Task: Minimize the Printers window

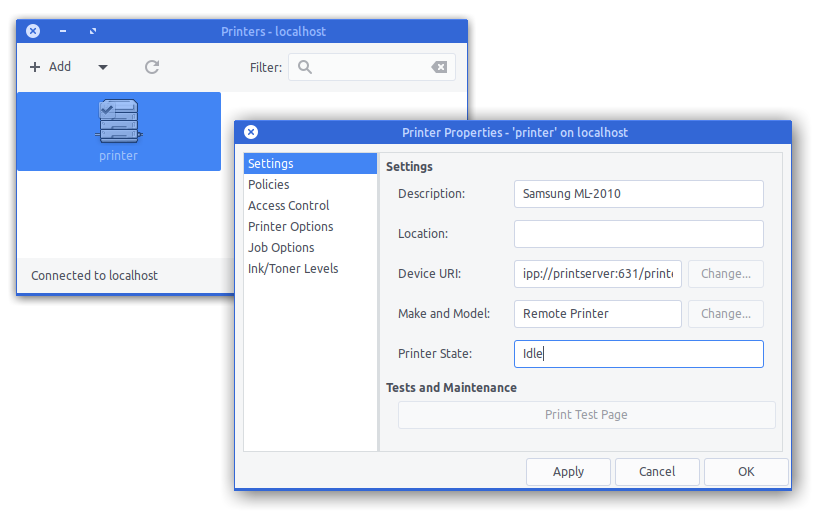Action: coord(63,31)
